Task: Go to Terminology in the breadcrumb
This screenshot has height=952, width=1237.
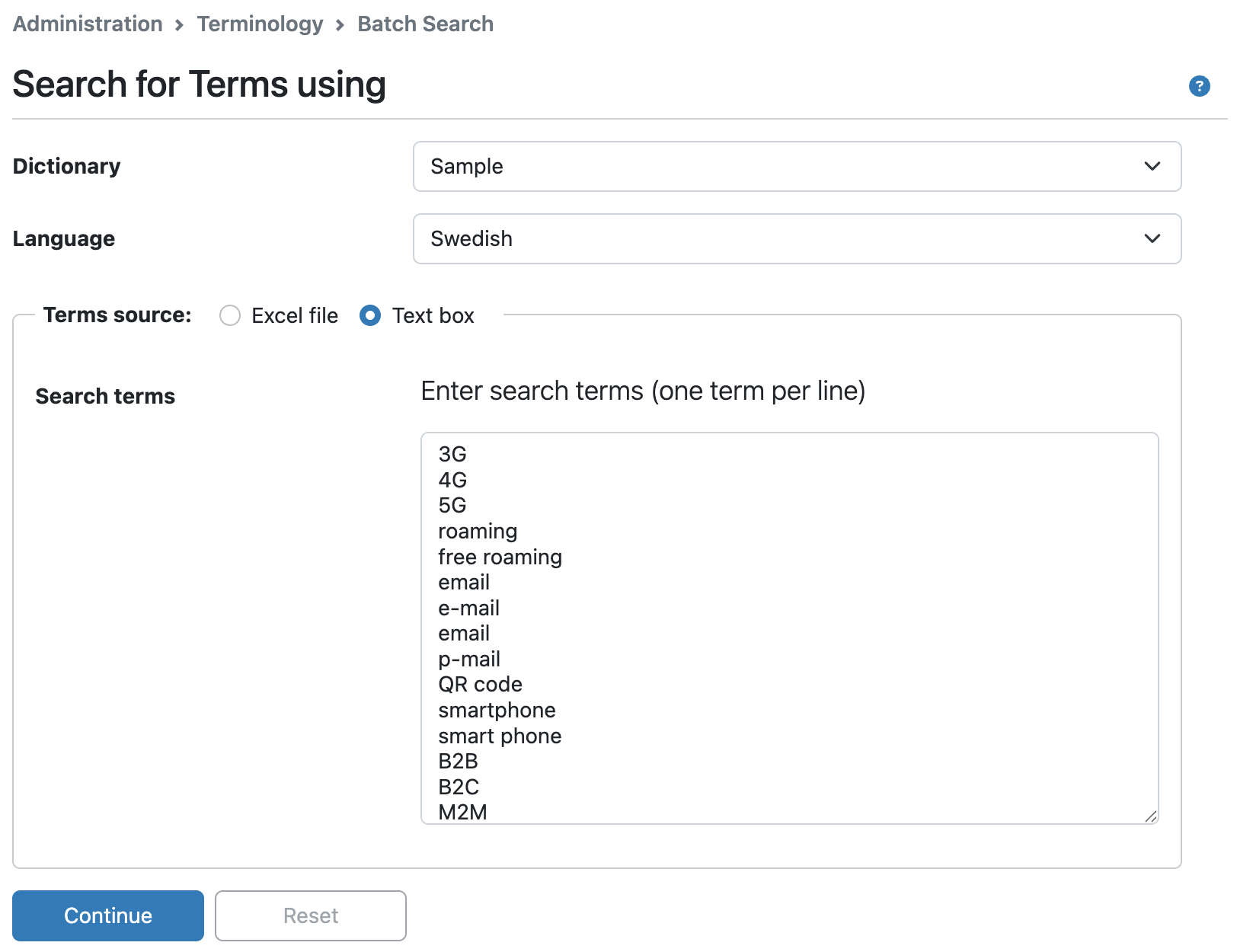Action: tap(260, 24)
